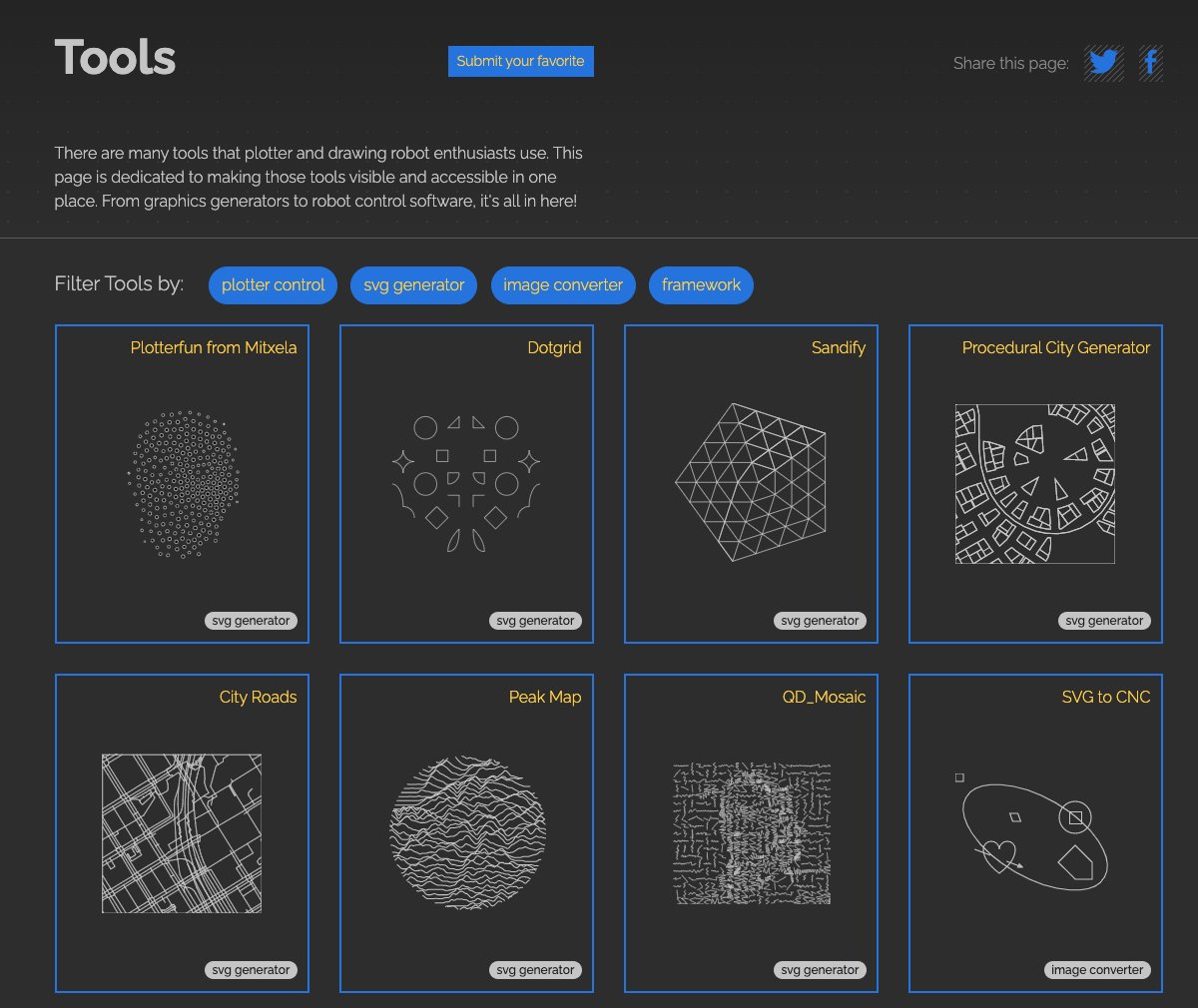Click City Roads street map preview

(x=182, y=833)
